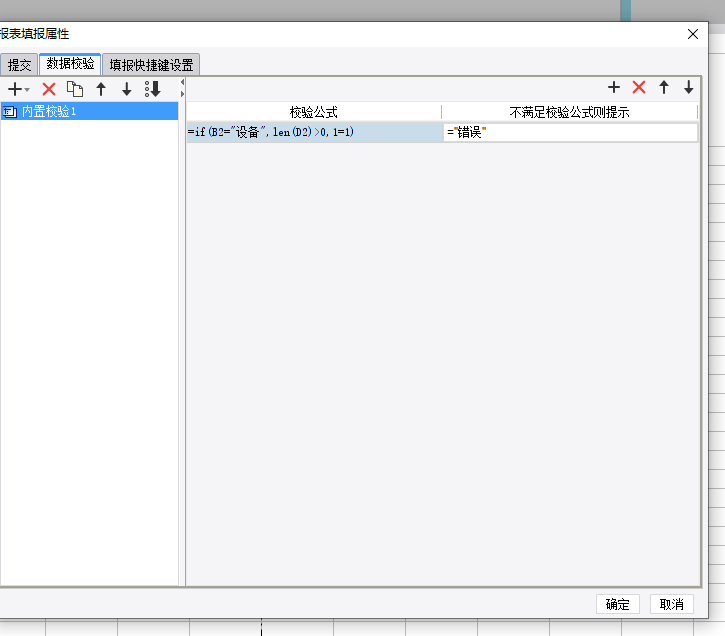Screen dimensions: 725x636
Task: Click the 校验公式 column header
Action: point(313,112)
